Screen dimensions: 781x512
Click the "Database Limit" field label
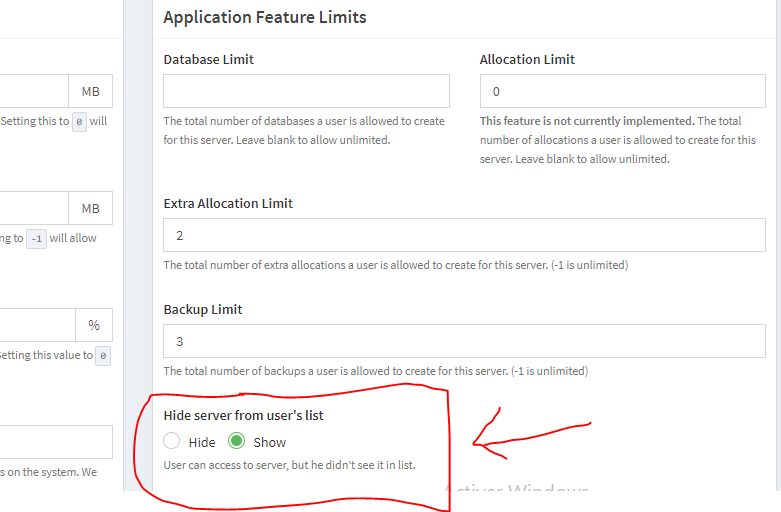pyautogui.click(x=209, y=59)
